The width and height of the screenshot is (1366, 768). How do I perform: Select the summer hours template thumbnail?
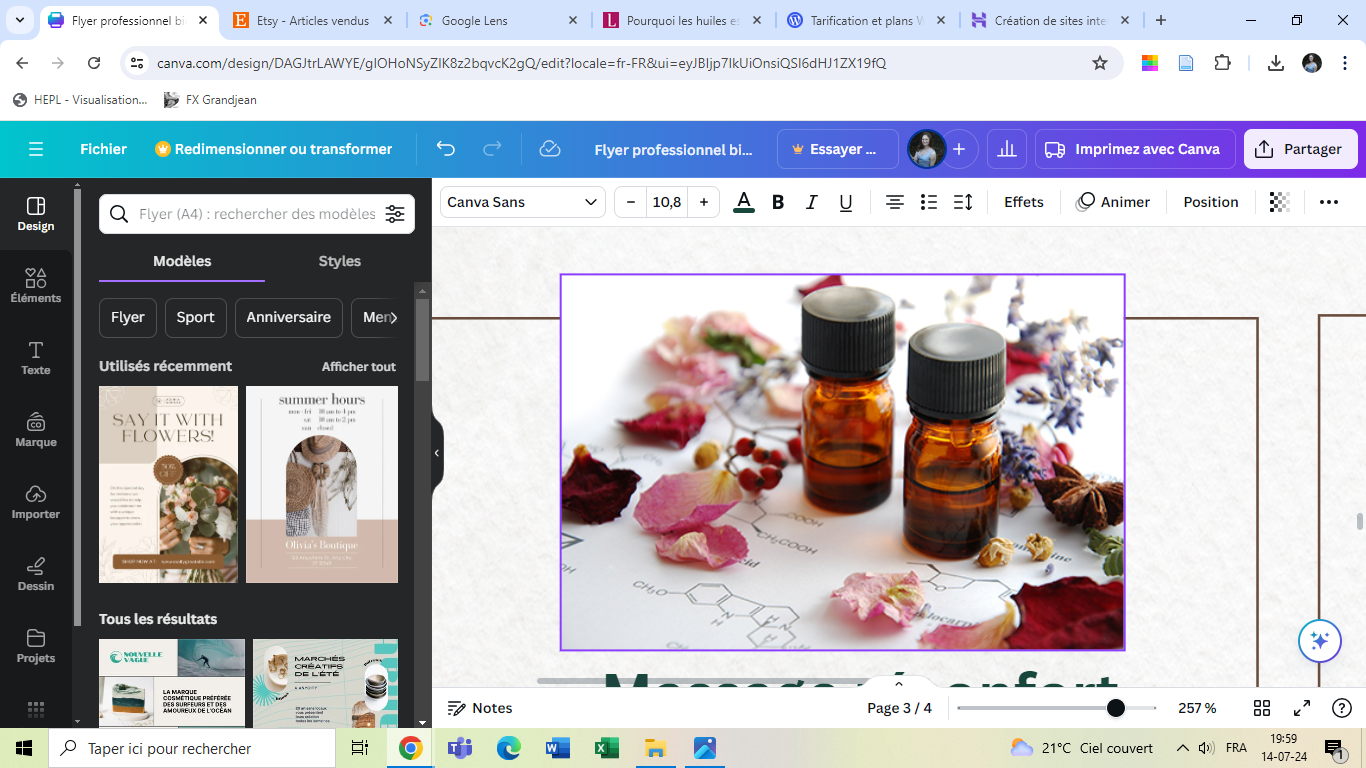click(x=322, y=484)
